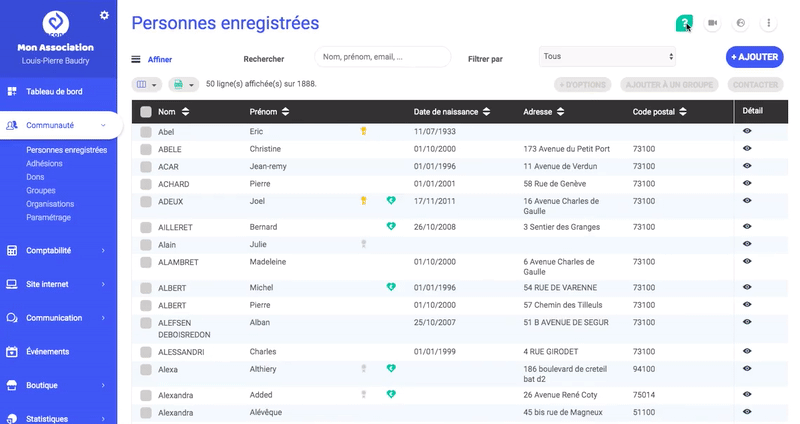View details eye for ABELE Christine
The height and width of the screenshot is (424, 800).
[x=747, y=148]
